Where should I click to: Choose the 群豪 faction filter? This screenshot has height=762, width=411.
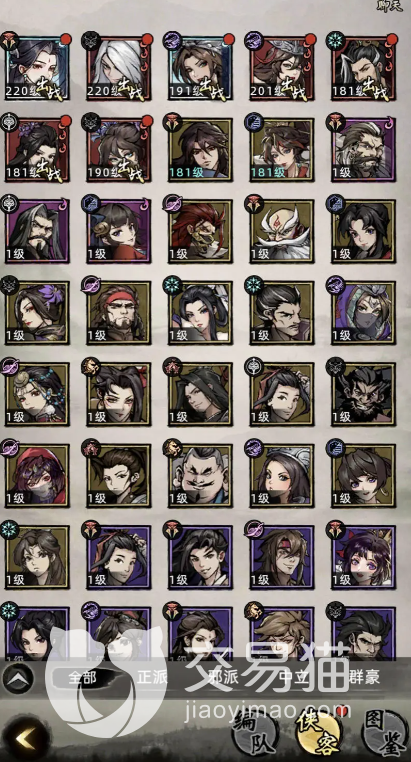coord(364,676)
